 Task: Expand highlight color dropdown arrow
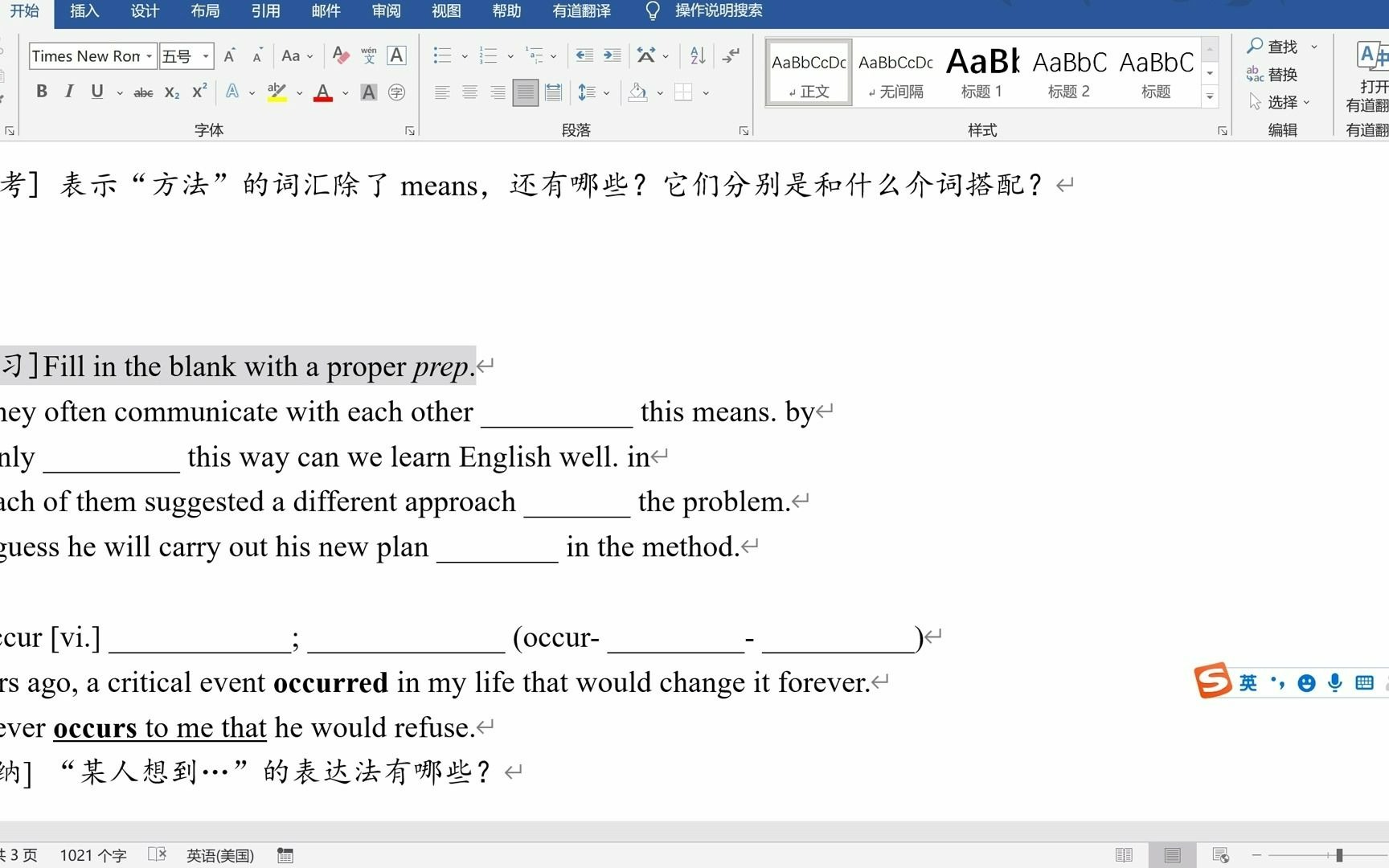coord(299,93)
